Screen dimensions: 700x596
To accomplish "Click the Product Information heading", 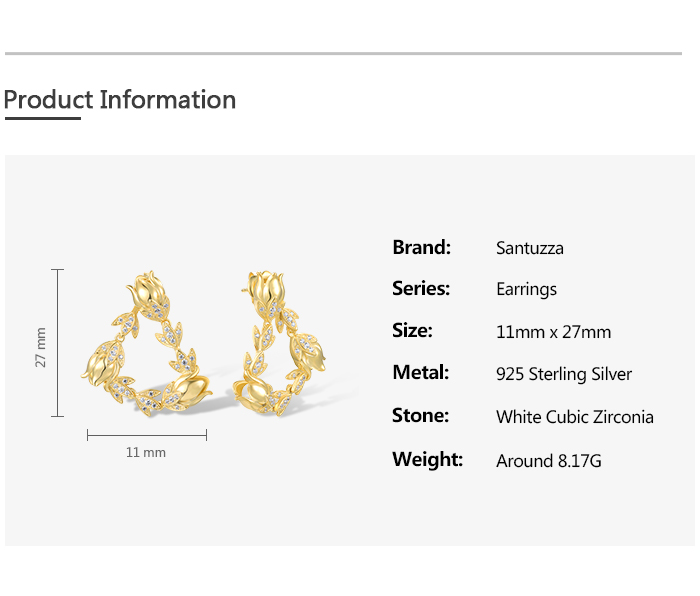I will click(x=120, y=100).
